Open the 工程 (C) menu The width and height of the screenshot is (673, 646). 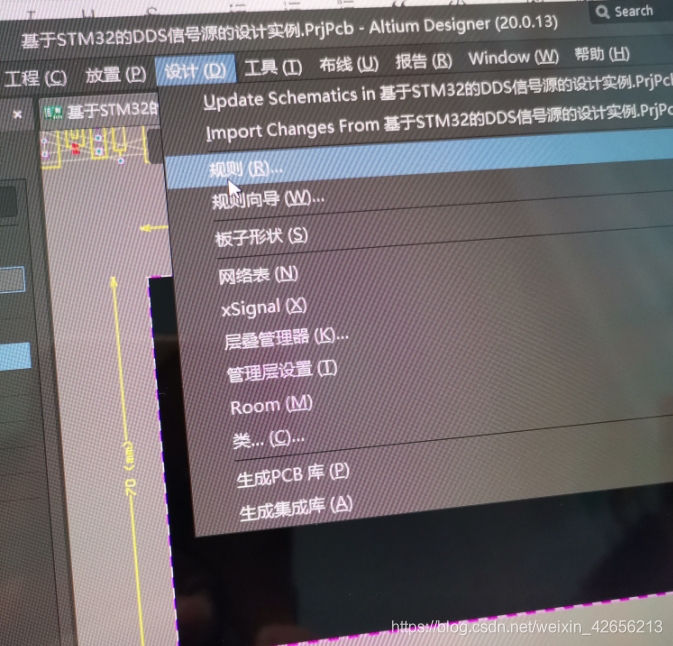35,78
